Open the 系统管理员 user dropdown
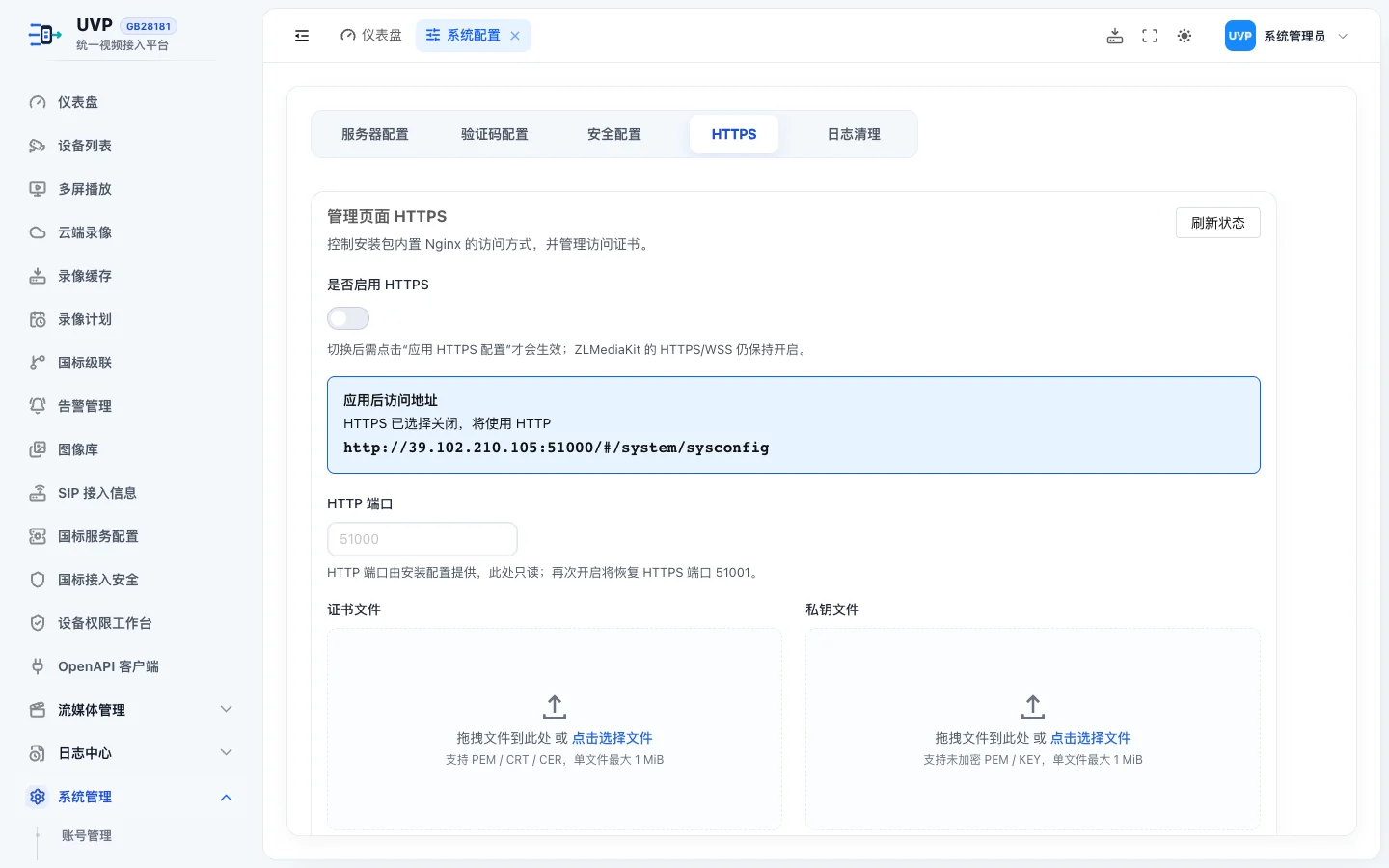 coord(1287,36)
